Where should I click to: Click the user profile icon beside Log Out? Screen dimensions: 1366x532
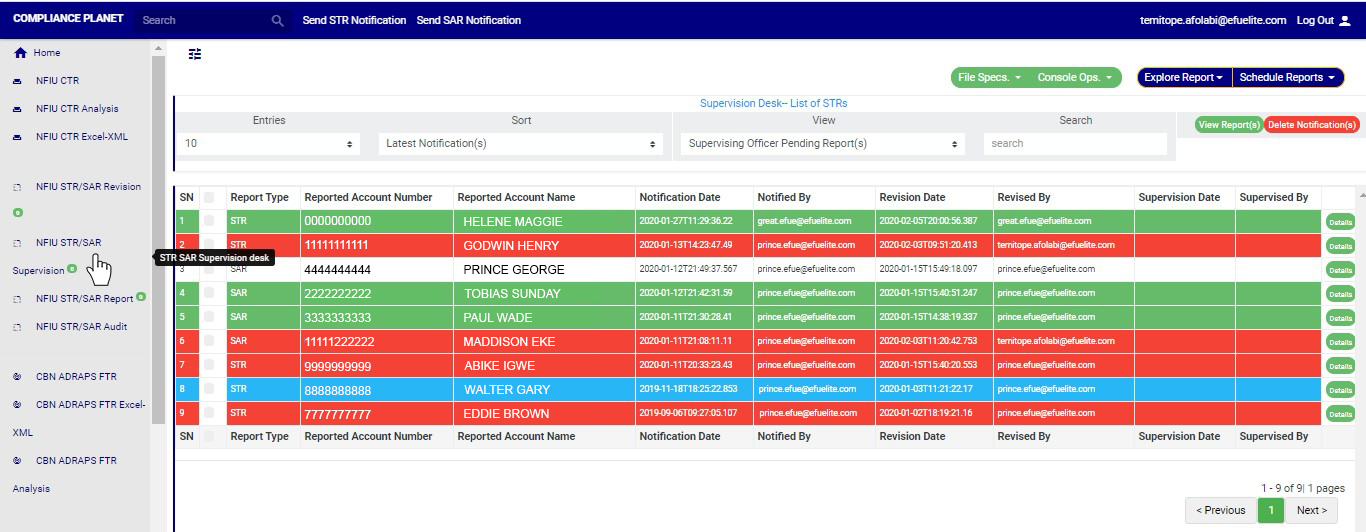(1344, 20)
